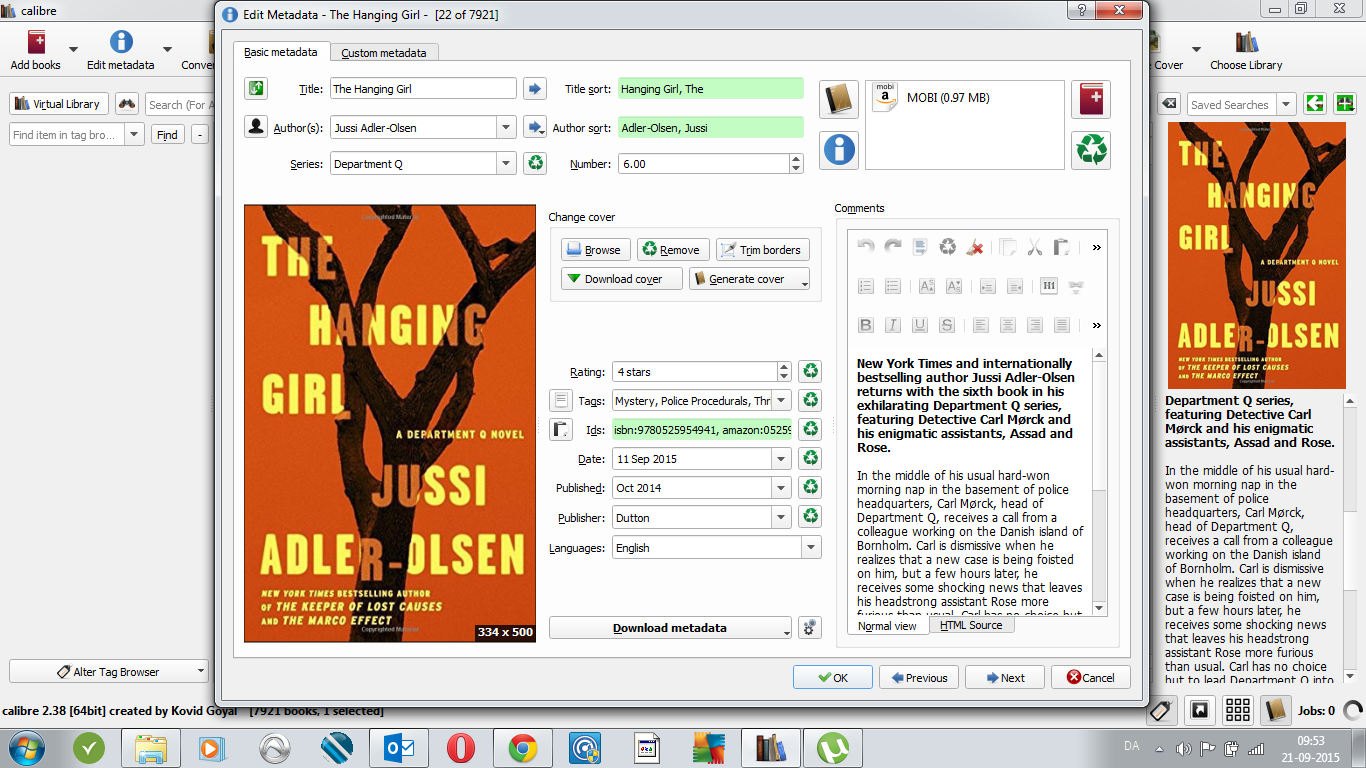
Task: Clear the Published date with its recycle icon
Action: coord(810,488)
